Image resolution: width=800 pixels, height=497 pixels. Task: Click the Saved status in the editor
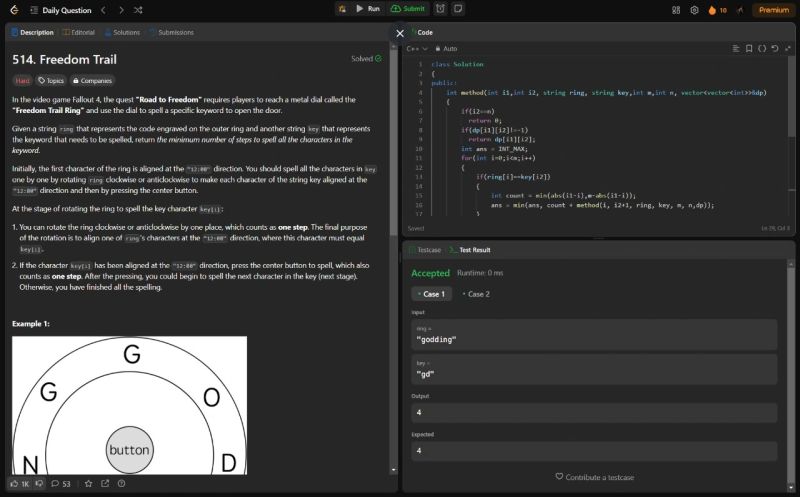point(416,228)
